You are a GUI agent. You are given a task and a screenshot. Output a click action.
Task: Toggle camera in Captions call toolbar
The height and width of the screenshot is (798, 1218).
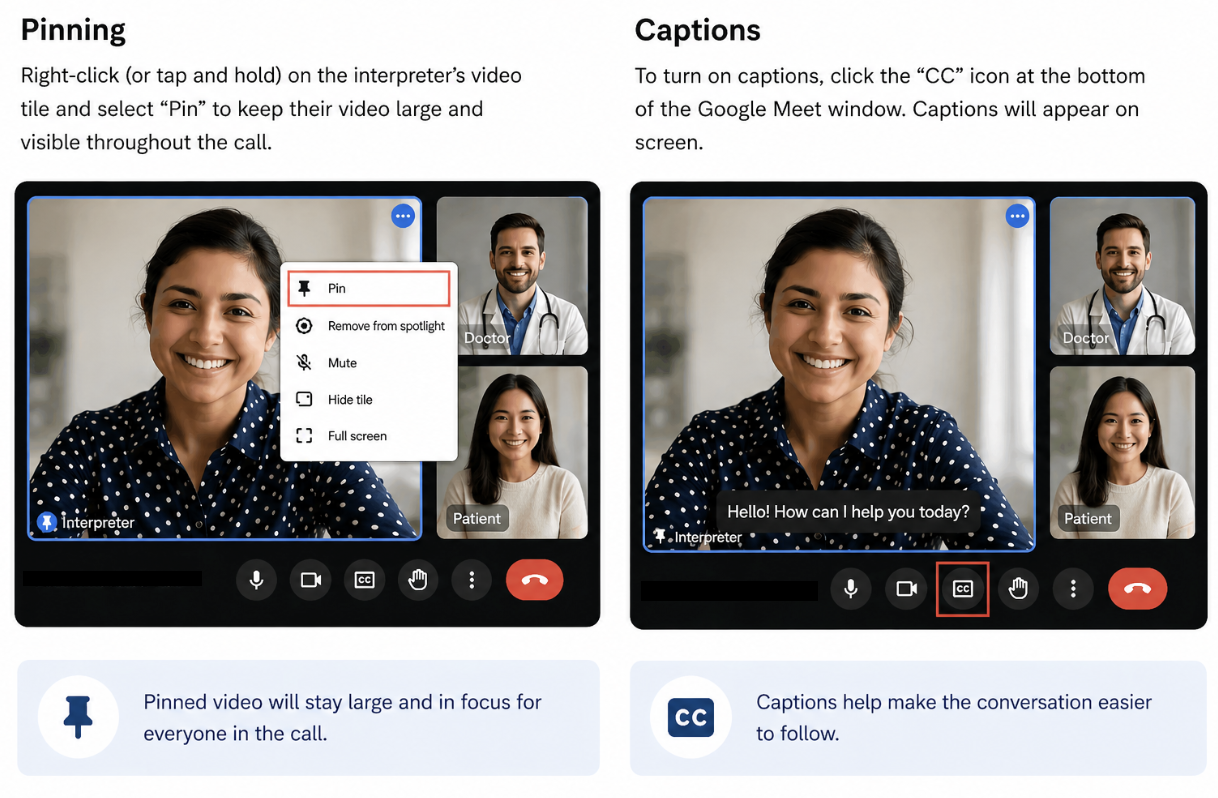[906, 589]
